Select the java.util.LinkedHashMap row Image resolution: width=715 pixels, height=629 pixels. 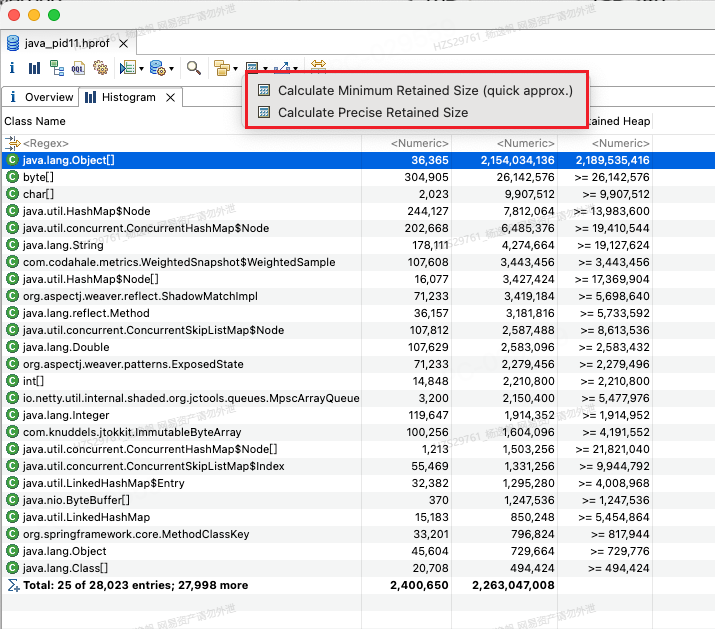[358, 518]
